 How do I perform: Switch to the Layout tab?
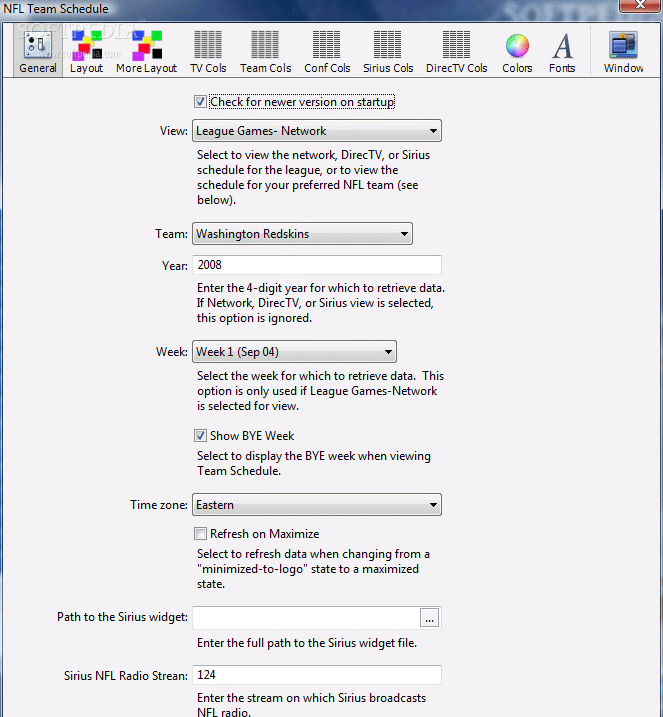click(x=86, y=52)
